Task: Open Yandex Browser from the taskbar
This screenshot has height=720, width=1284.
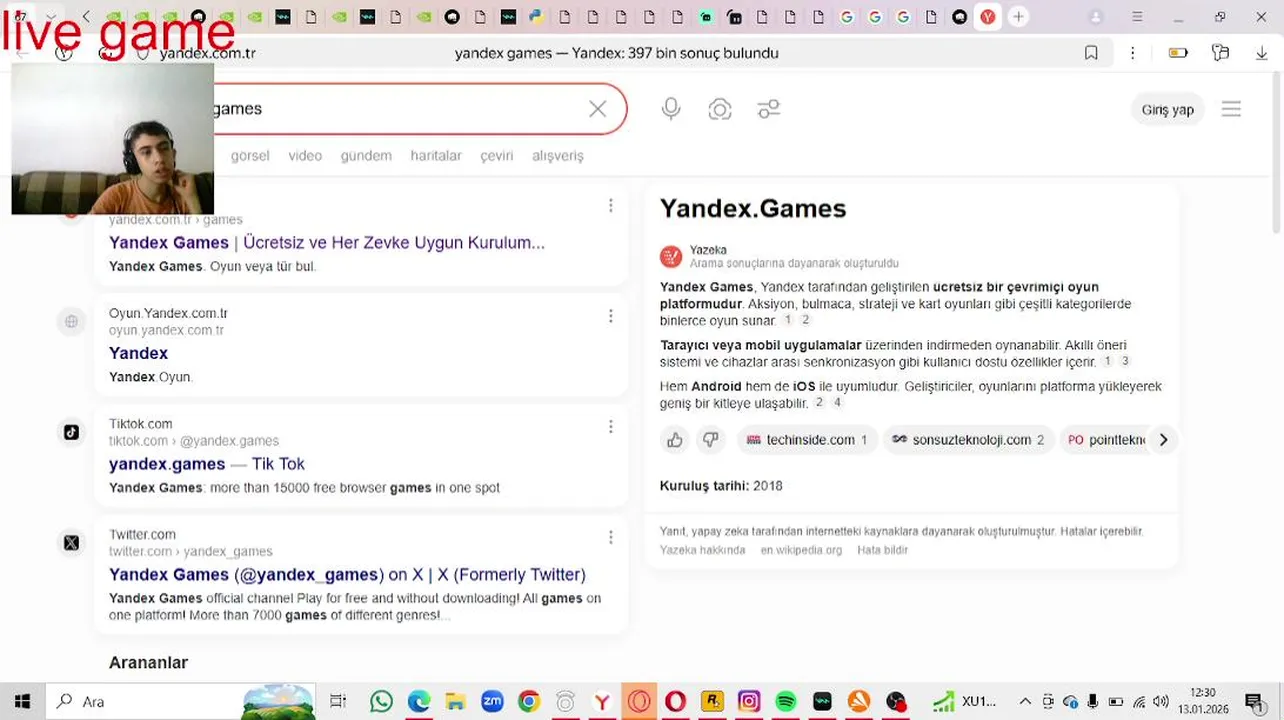Action: pyautogui.click(x=602, y=701)
